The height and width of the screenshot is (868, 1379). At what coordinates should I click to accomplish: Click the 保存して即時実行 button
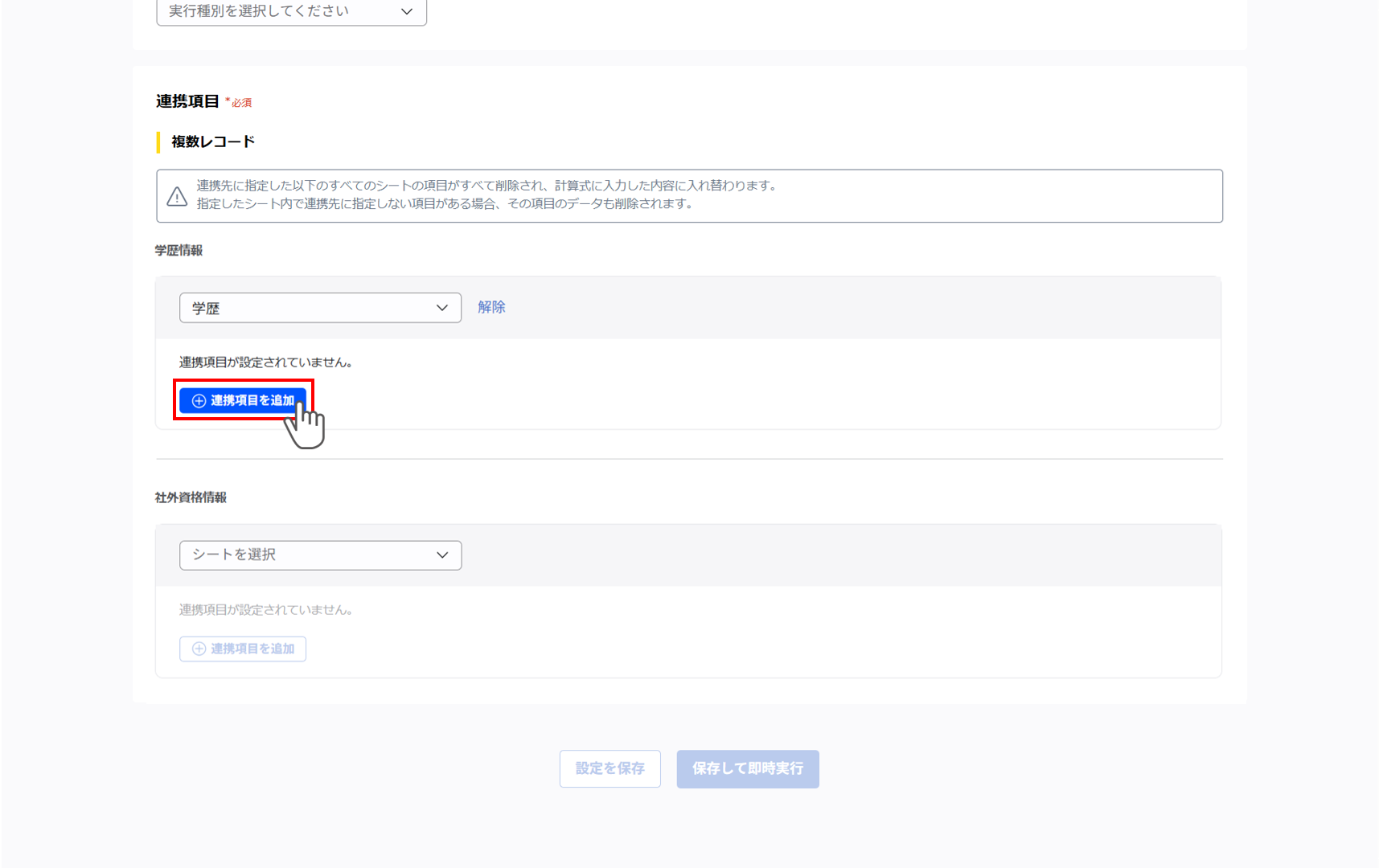tap(747, 768)
